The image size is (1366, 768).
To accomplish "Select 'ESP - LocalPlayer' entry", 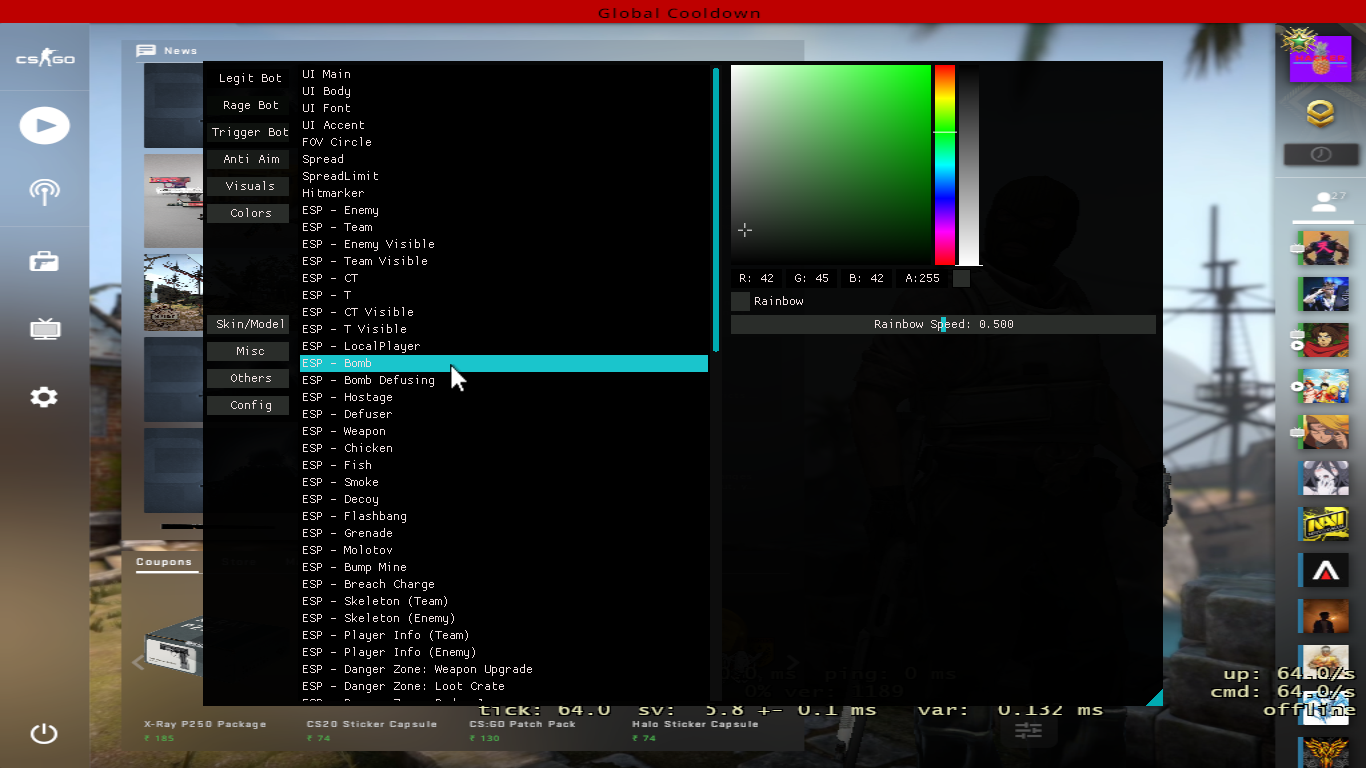I will pos(504,346).
